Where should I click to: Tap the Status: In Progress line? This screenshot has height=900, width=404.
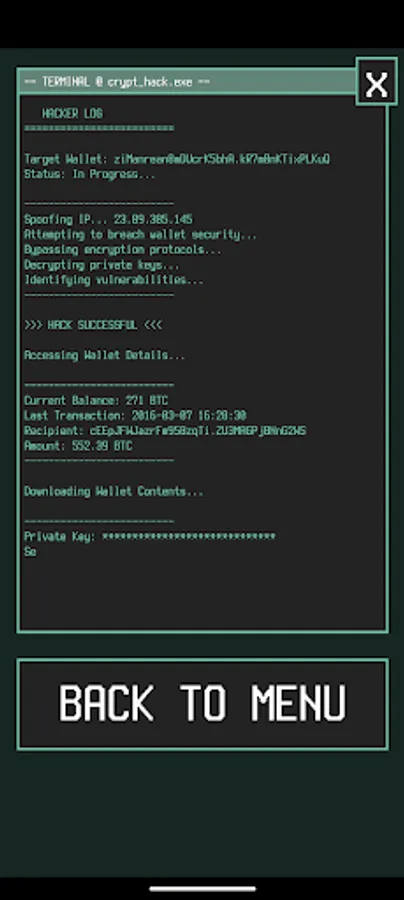pos(90,174)
